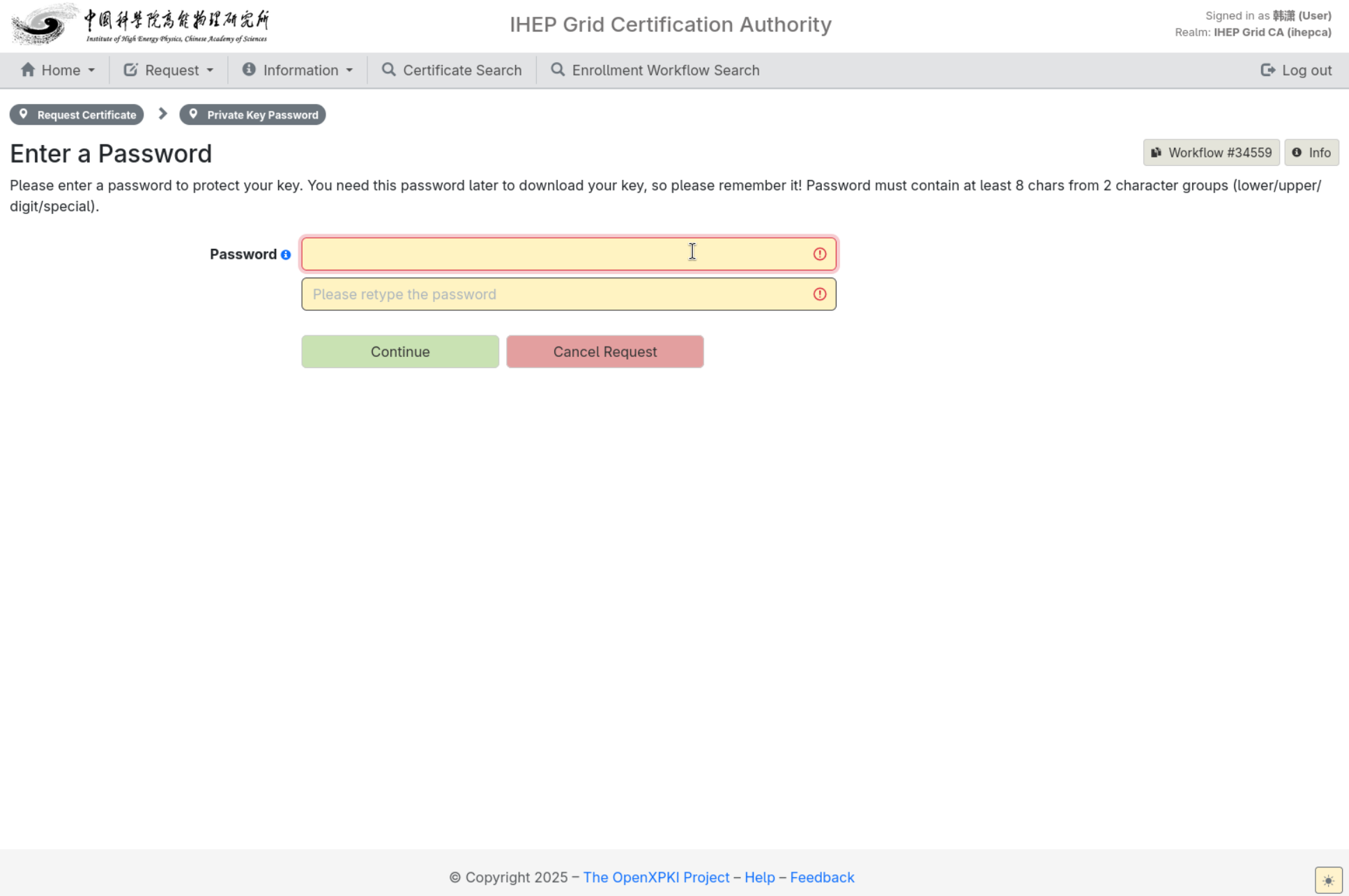Open the Home dropdown menu

point(58,70)
